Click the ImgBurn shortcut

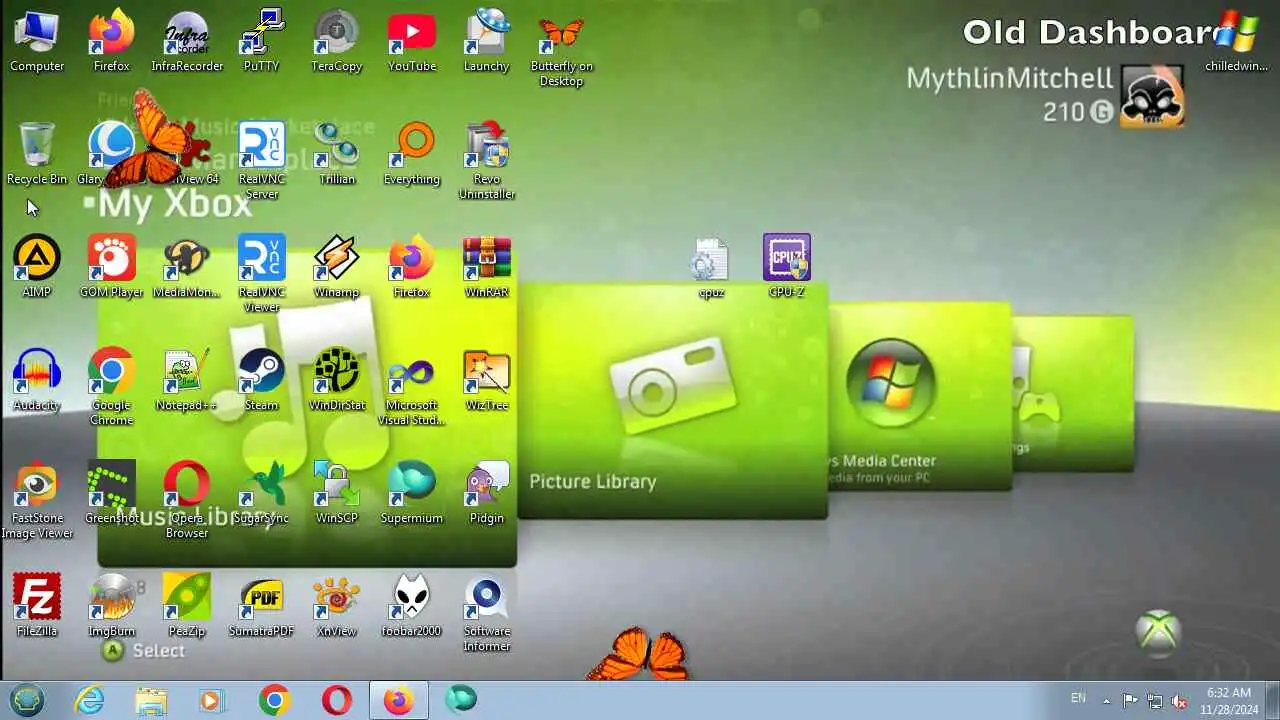click(x=111, y=606)
